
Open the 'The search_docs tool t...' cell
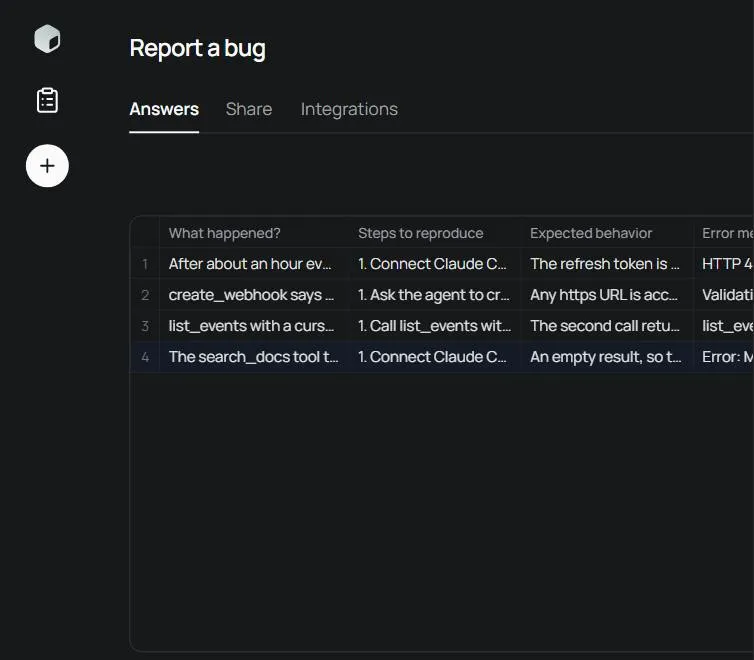(x=254, y=357)
